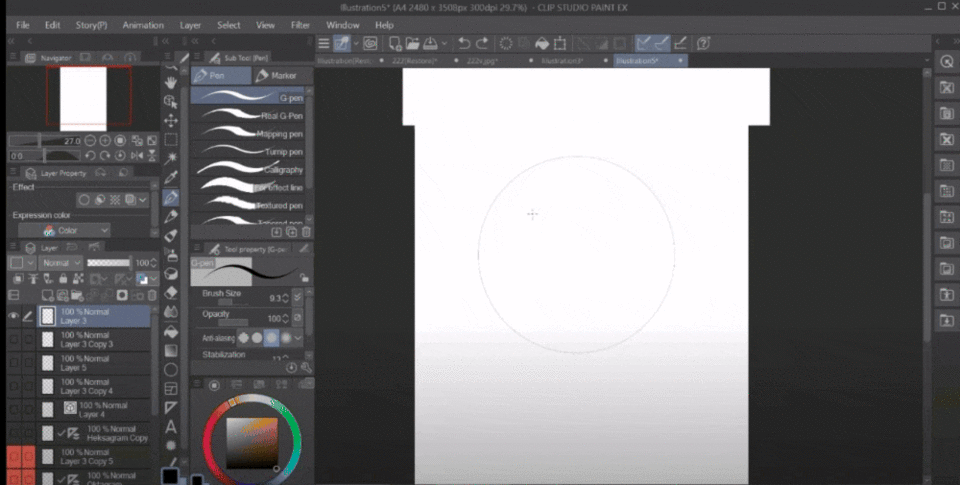Select the Hand (move canvas) tool
The height and width of the screenshot is (485, 960).
(171, 82)
